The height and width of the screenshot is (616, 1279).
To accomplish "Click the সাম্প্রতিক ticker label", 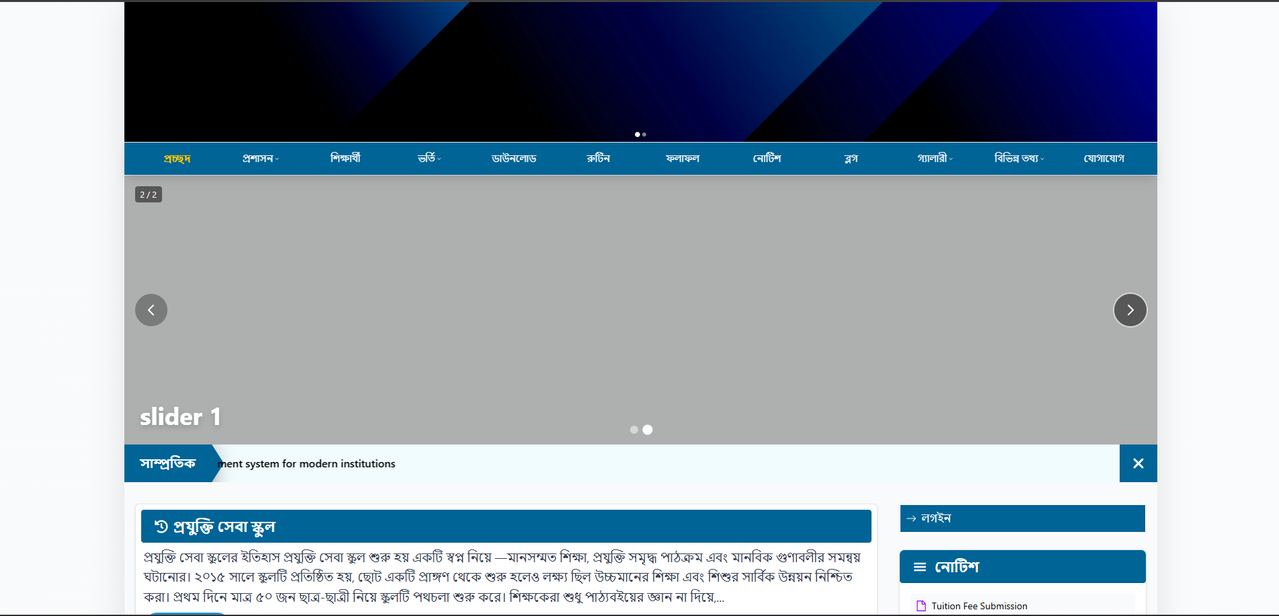I will (x=168, y=463).
